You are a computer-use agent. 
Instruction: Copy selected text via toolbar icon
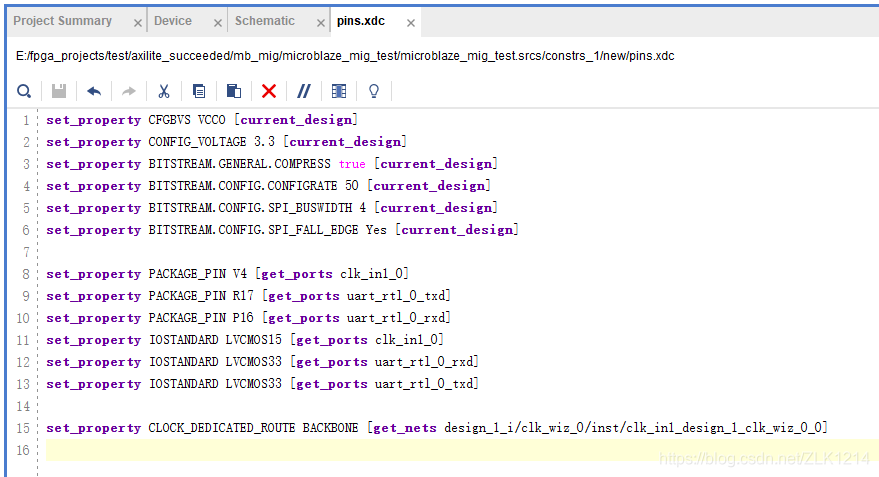click(x=198, y=91)
